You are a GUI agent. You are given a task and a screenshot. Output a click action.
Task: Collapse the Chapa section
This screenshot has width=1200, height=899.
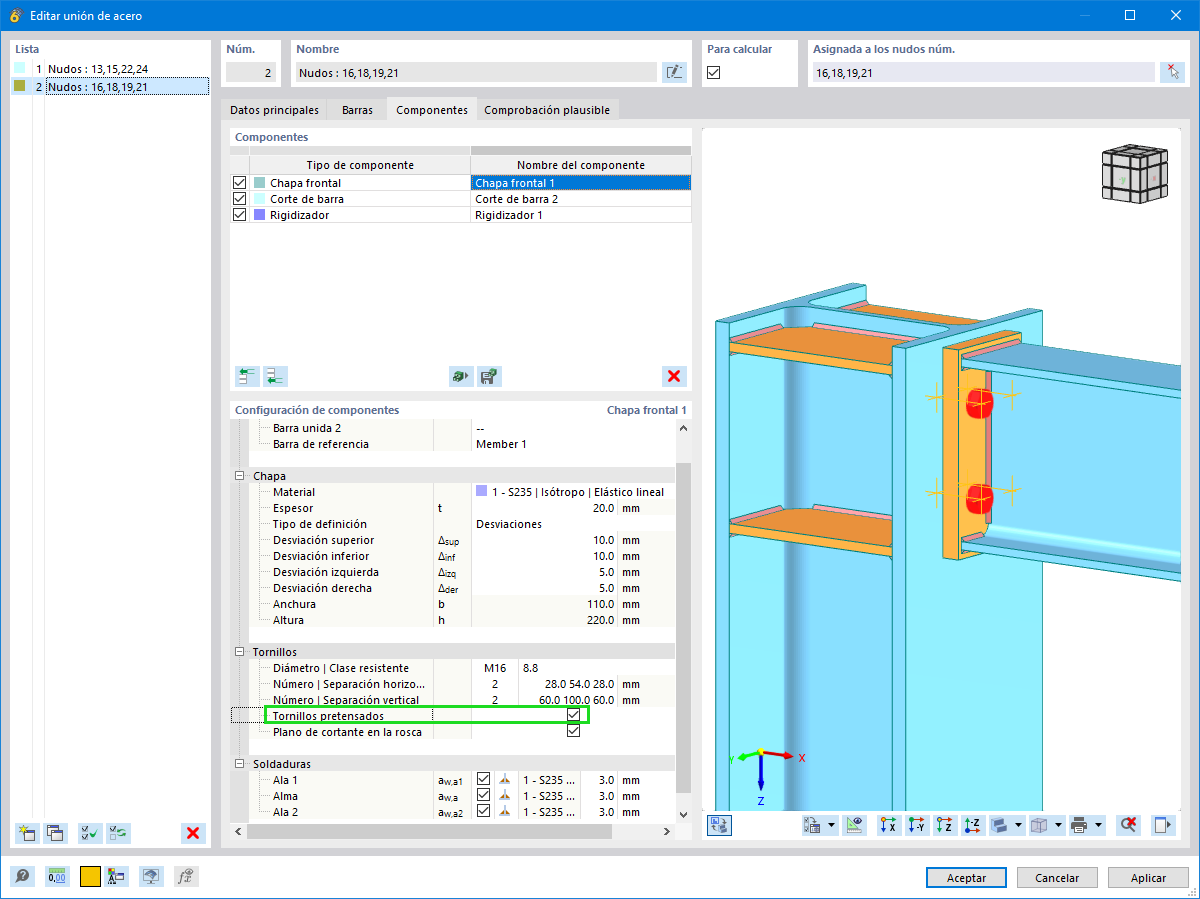[x=240, y=476]
